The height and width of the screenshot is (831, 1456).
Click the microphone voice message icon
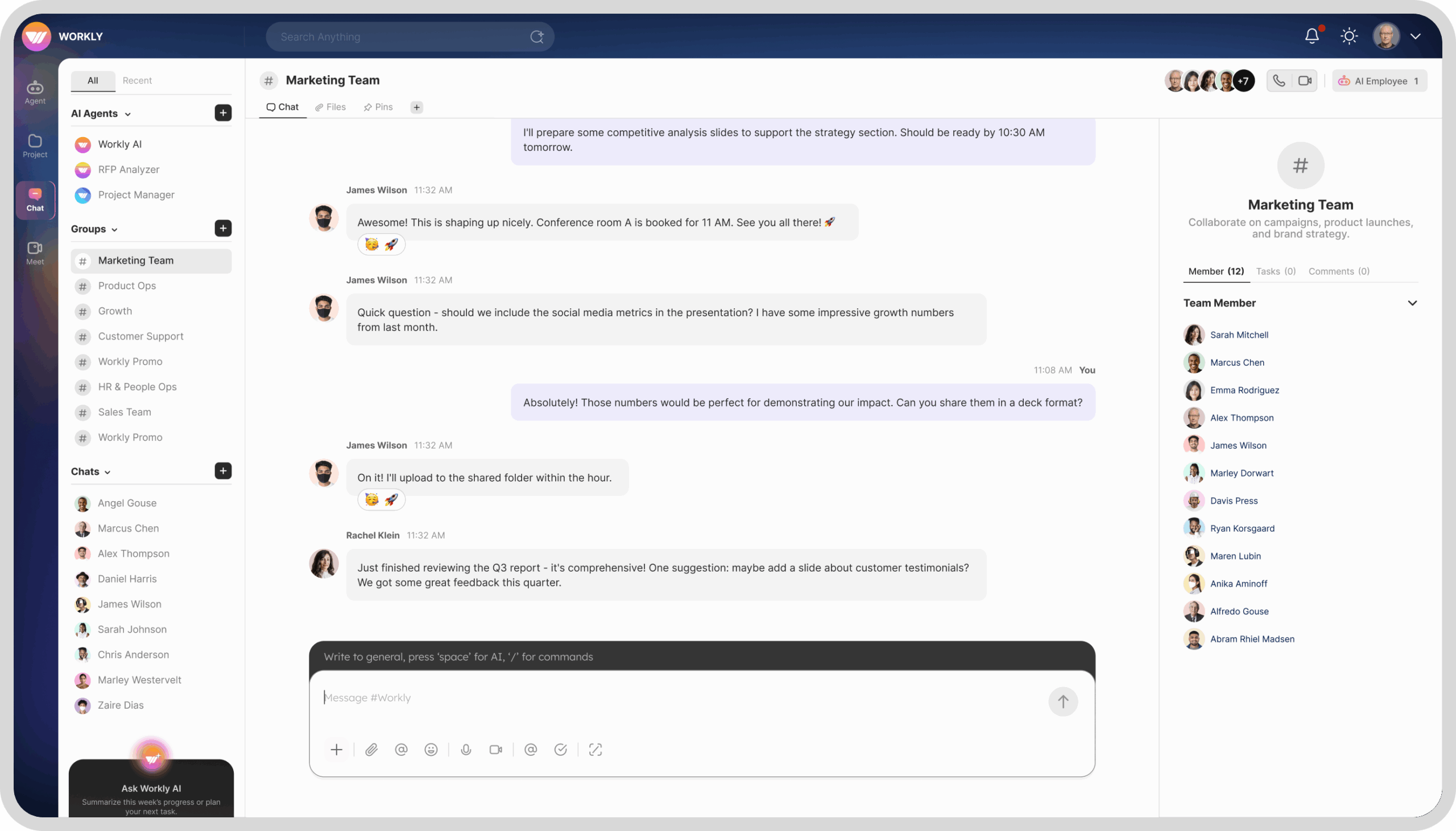466,750
